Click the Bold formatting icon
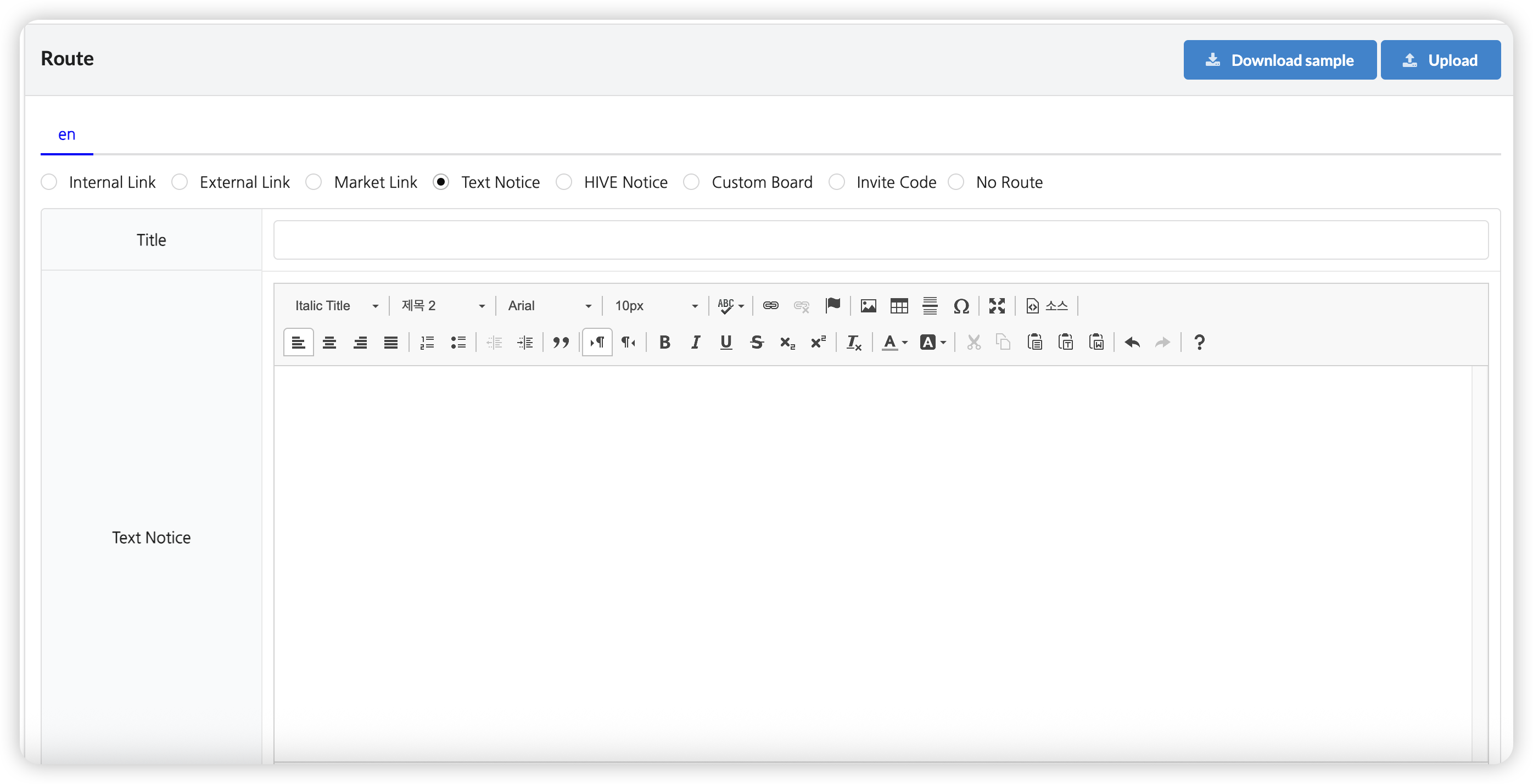The height and width of the screenshot is (784, 1533). 665,342
